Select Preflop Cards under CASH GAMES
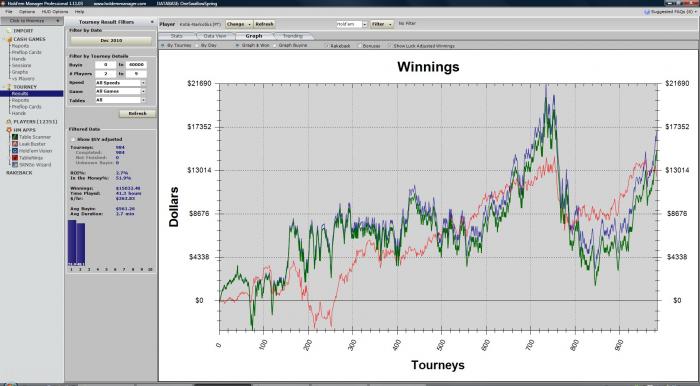 click(x=26, y=53)
